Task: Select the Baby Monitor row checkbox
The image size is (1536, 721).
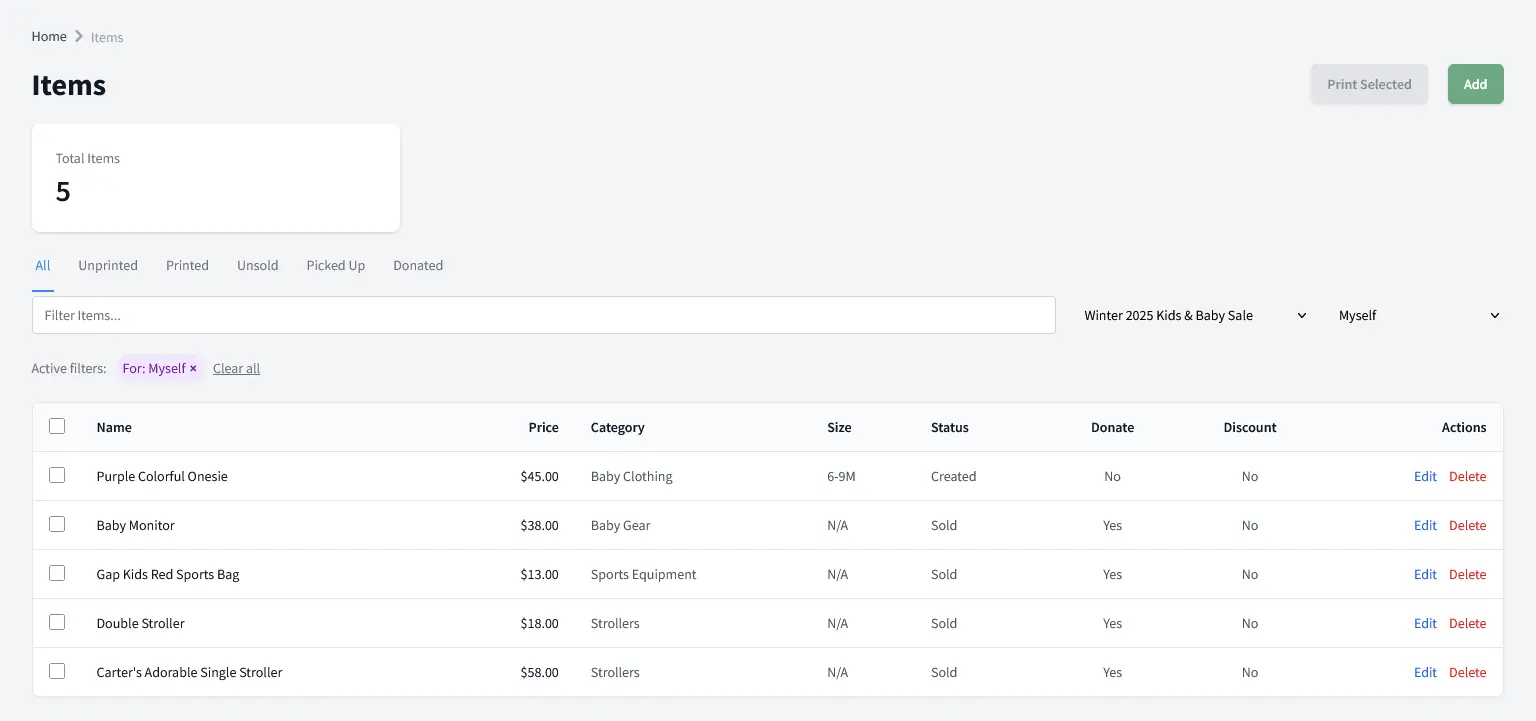Action: pyautogui.click(x=57, y=524)
